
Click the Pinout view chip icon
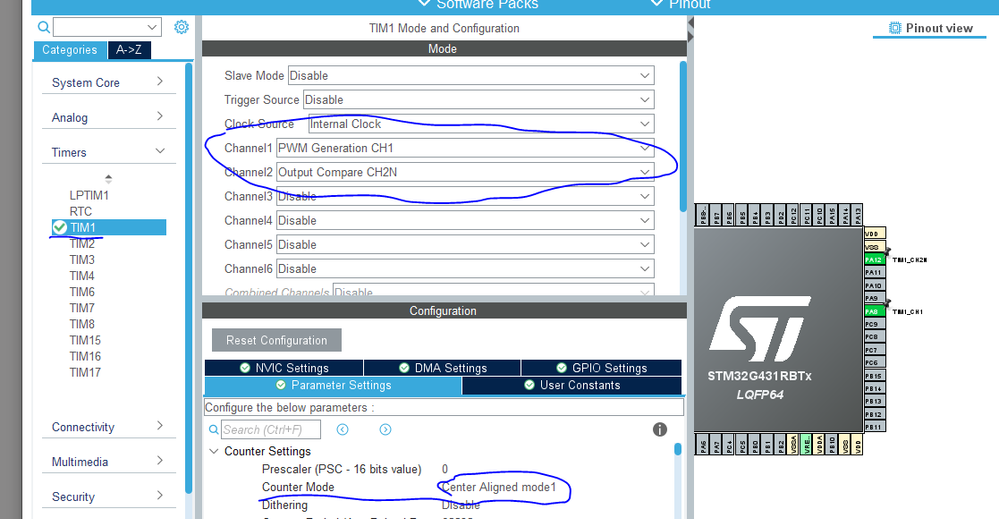point(895,28)
